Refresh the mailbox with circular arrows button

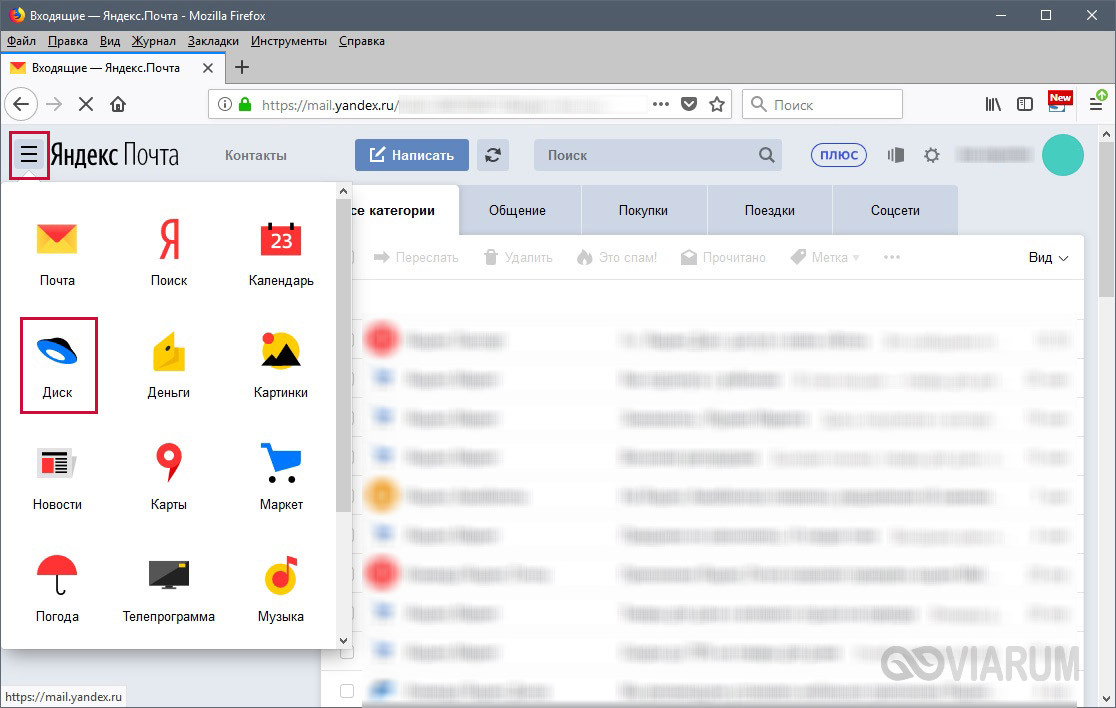[493, 155]
